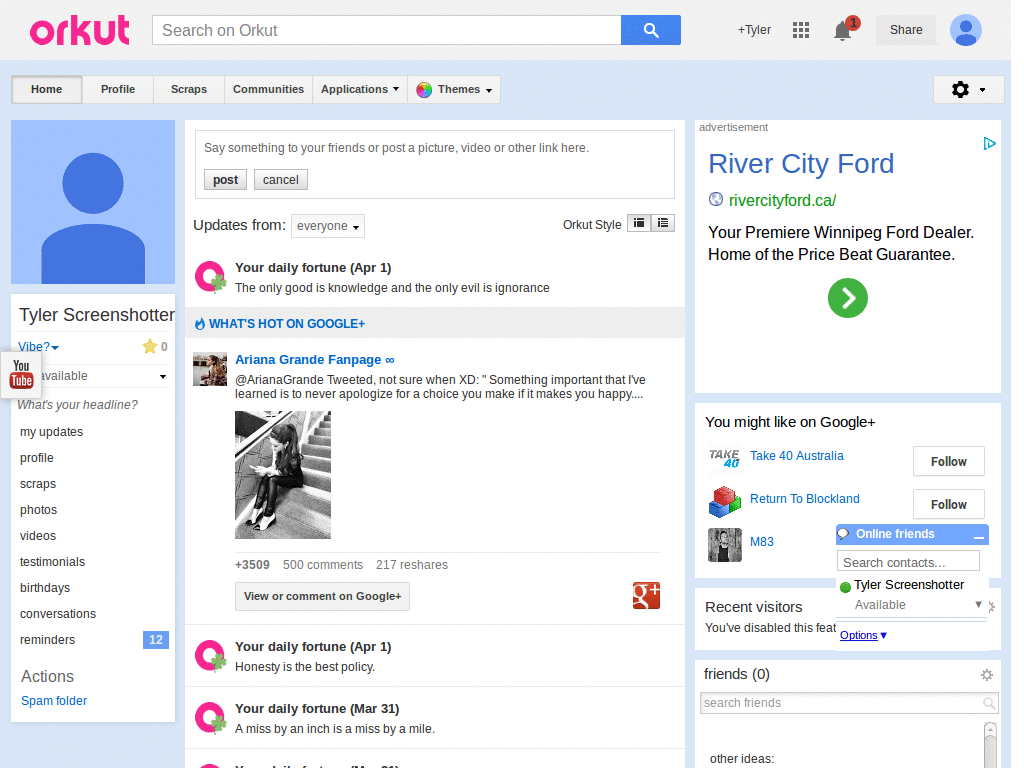
Task: Click the fortune icon for 'Honesty' post
Action: [x=210, y=656]
